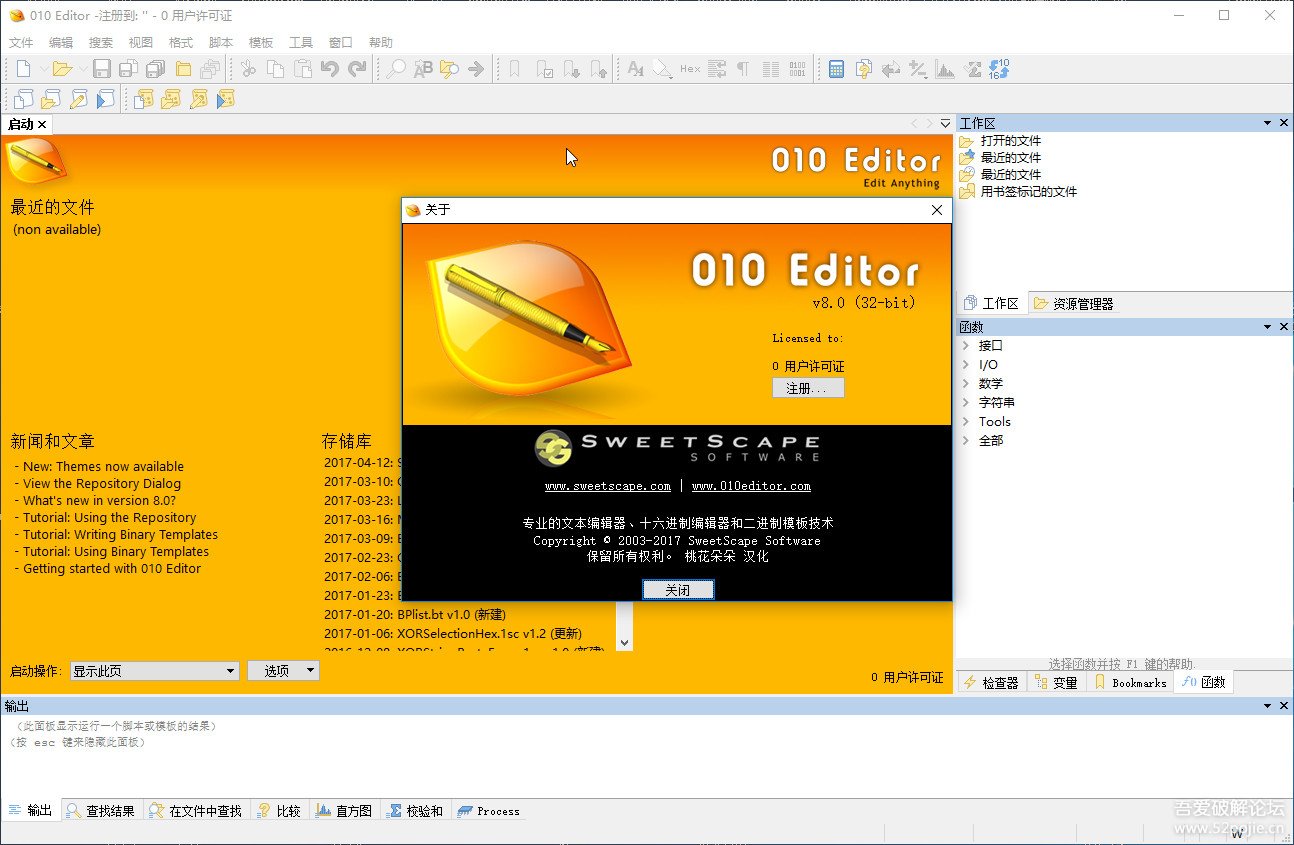Screen dimensions: 1294x845
Task: Click the Run Template play icon
Action: click(225, 98)
